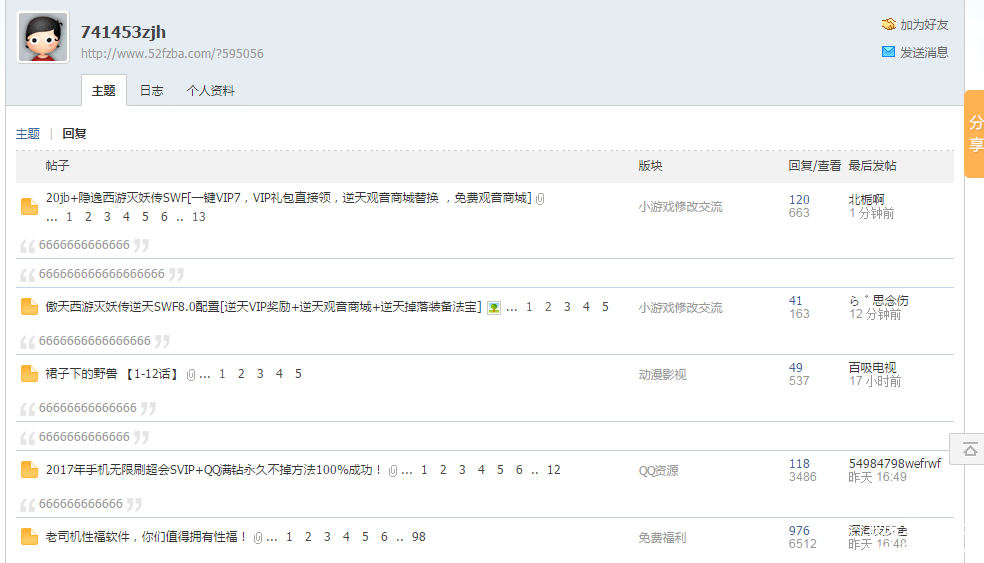The height and width of the screenshot is (563, 984).
Task: Click attachment paperclip icon of 20jb thread
Action: 540,198
